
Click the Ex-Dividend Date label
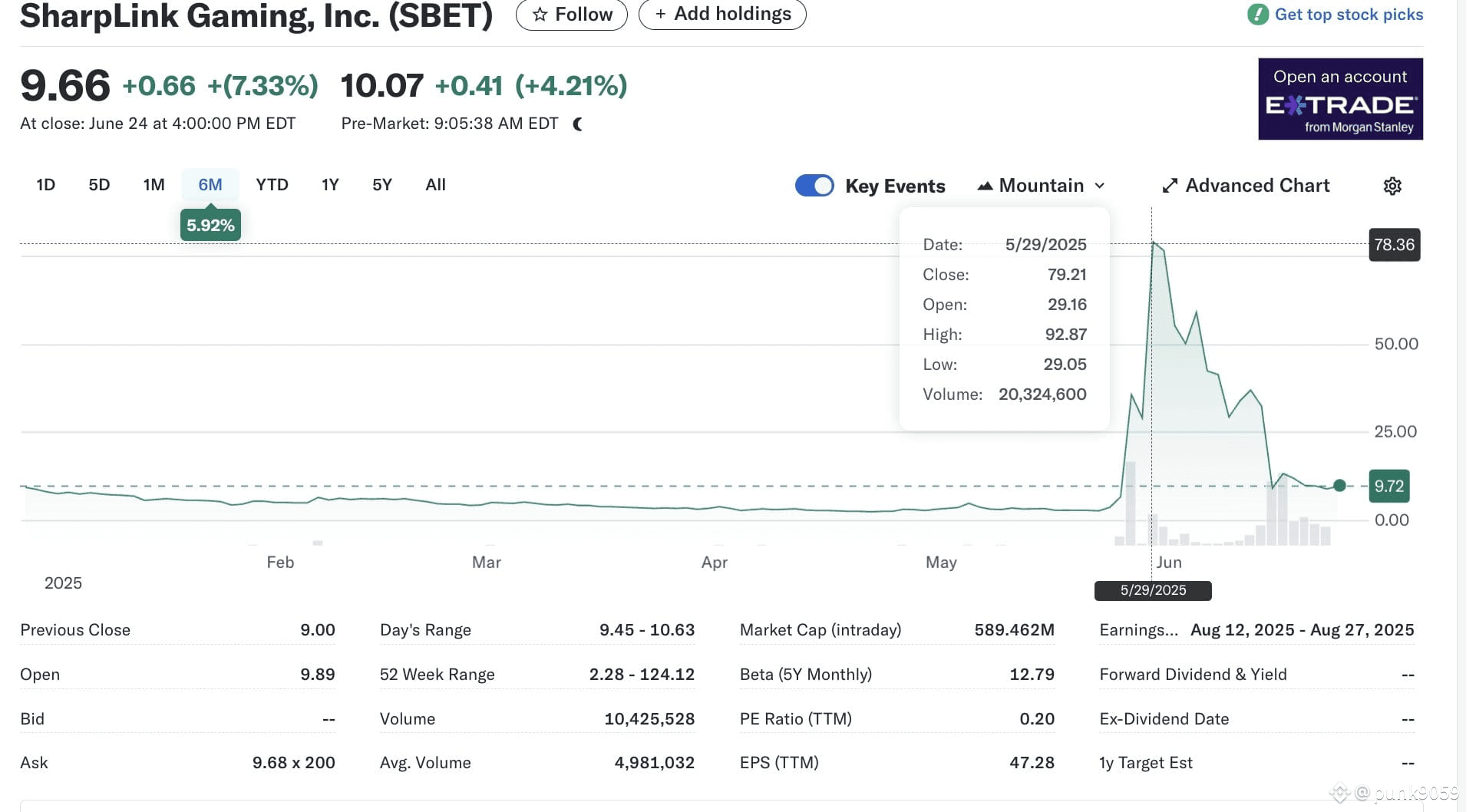pos(1164,719)
